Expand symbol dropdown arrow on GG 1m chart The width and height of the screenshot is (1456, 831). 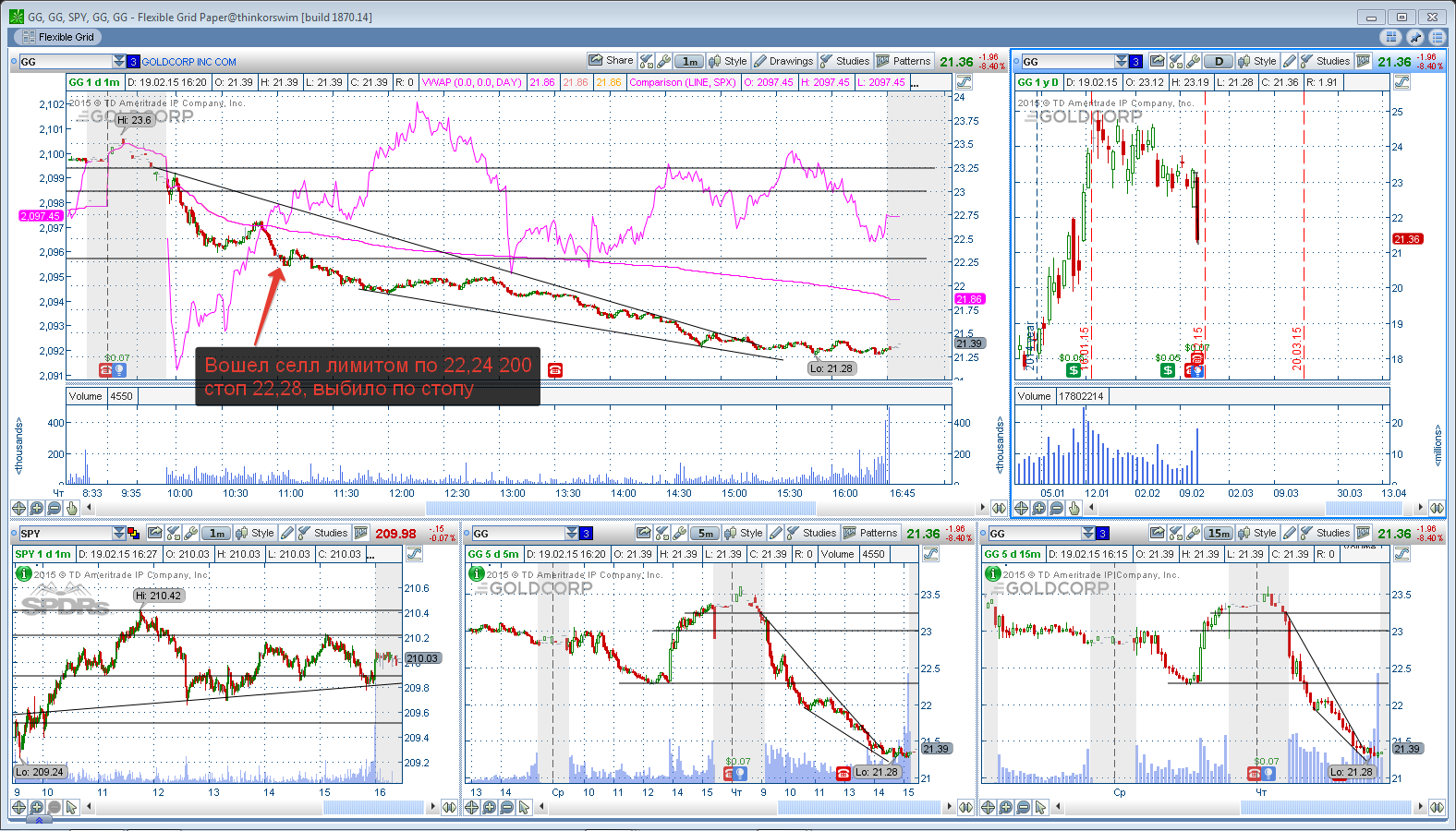(119, 61)
